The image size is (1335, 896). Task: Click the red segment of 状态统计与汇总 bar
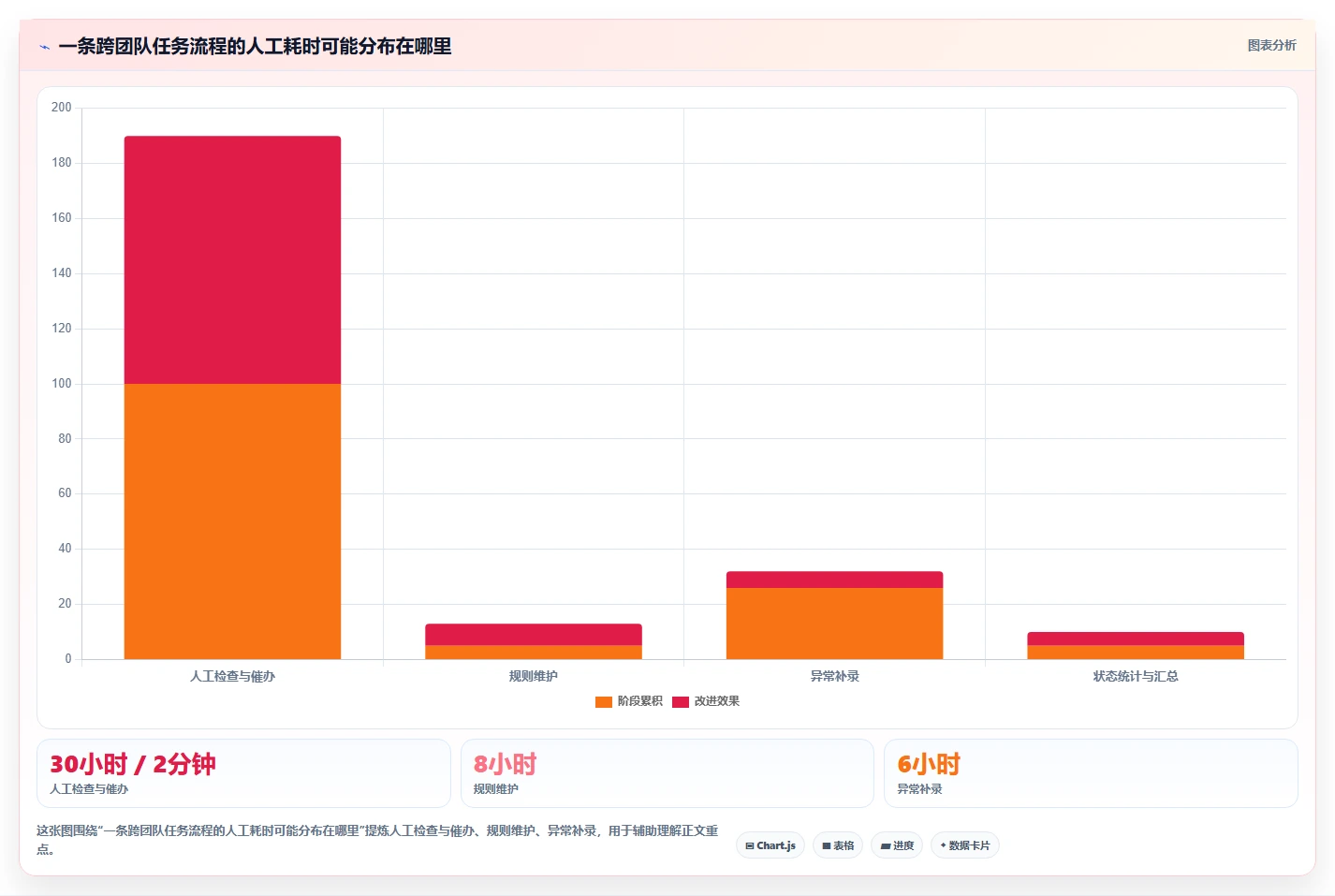pyautogui.click(x=1136, y=639)
